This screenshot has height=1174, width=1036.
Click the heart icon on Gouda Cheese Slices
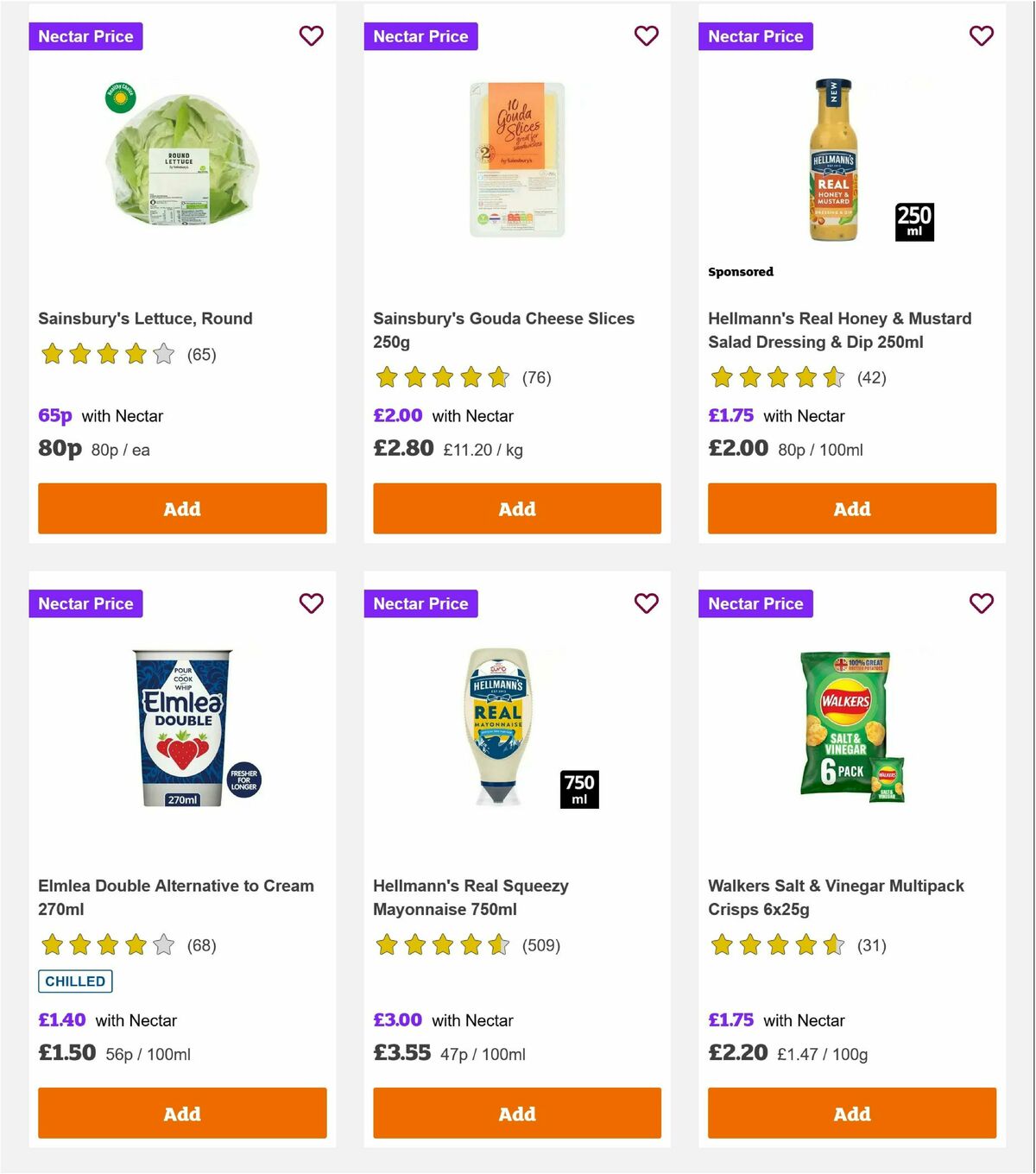[x=646, y=36]
